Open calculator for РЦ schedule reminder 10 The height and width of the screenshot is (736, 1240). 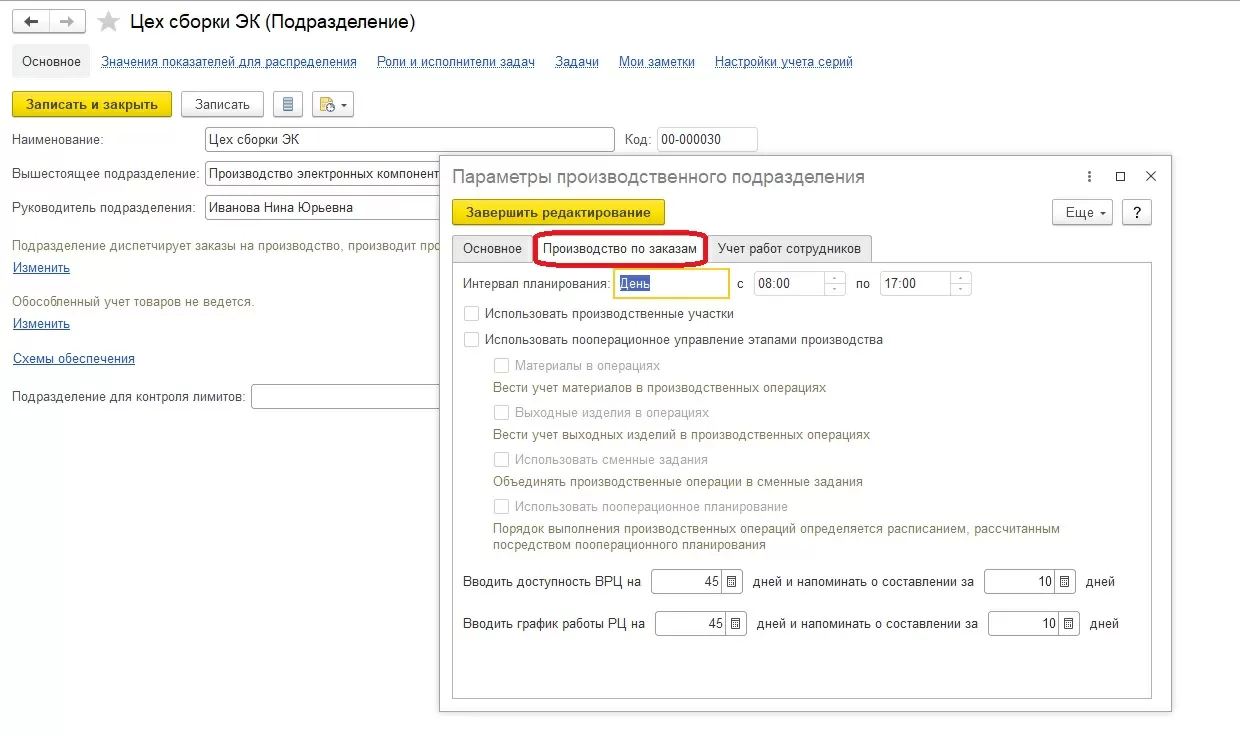tap(1069, 623)
